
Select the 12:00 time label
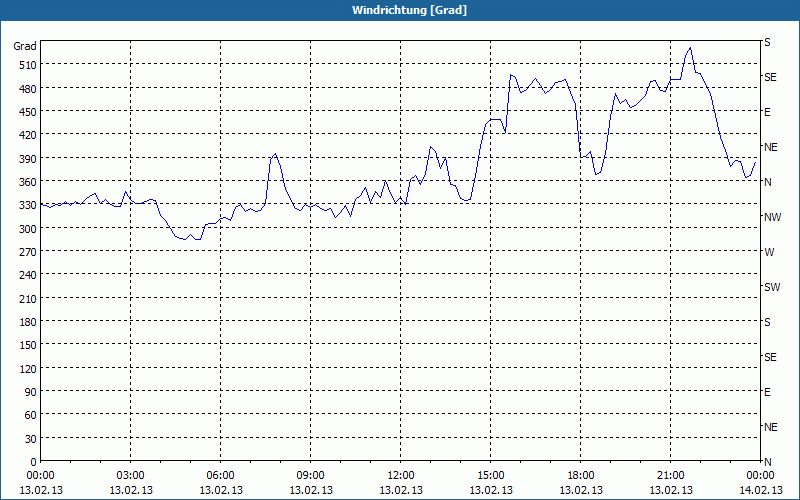(401, 476)
